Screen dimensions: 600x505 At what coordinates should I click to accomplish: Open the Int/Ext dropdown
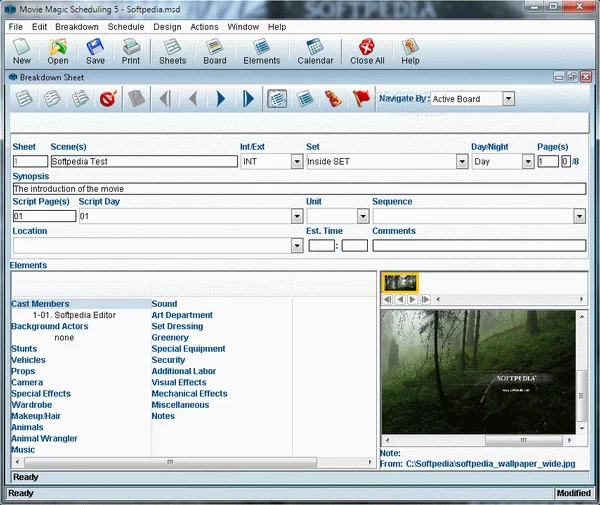point(297,161)
